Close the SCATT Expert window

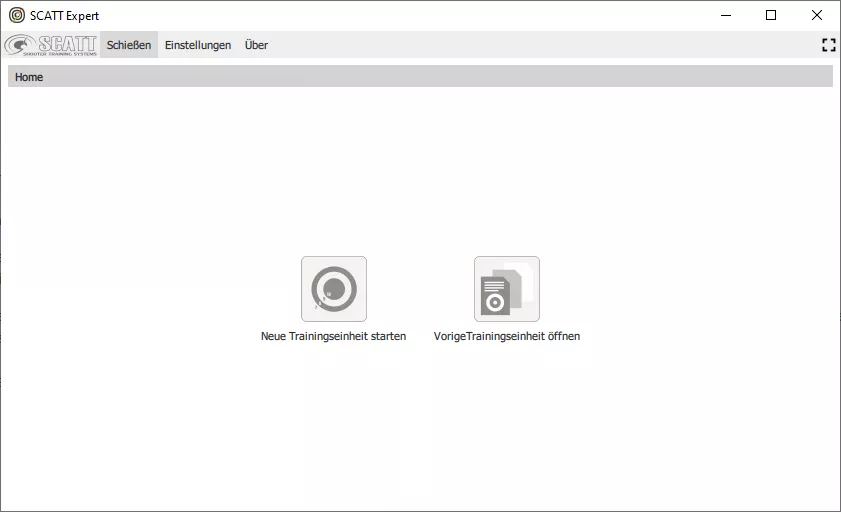coord(816,15)
